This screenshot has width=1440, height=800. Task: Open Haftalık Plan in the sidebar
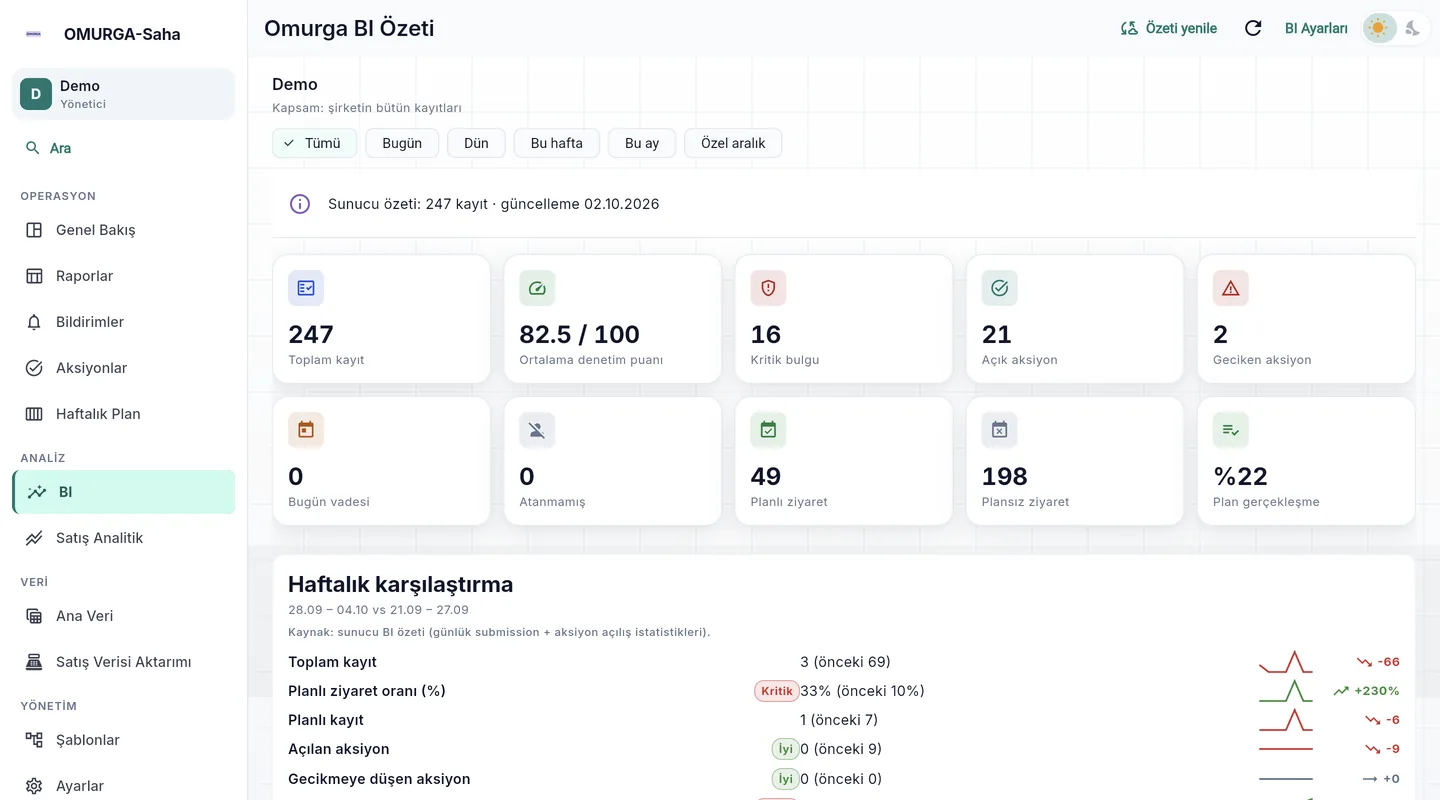click(124, 414)
